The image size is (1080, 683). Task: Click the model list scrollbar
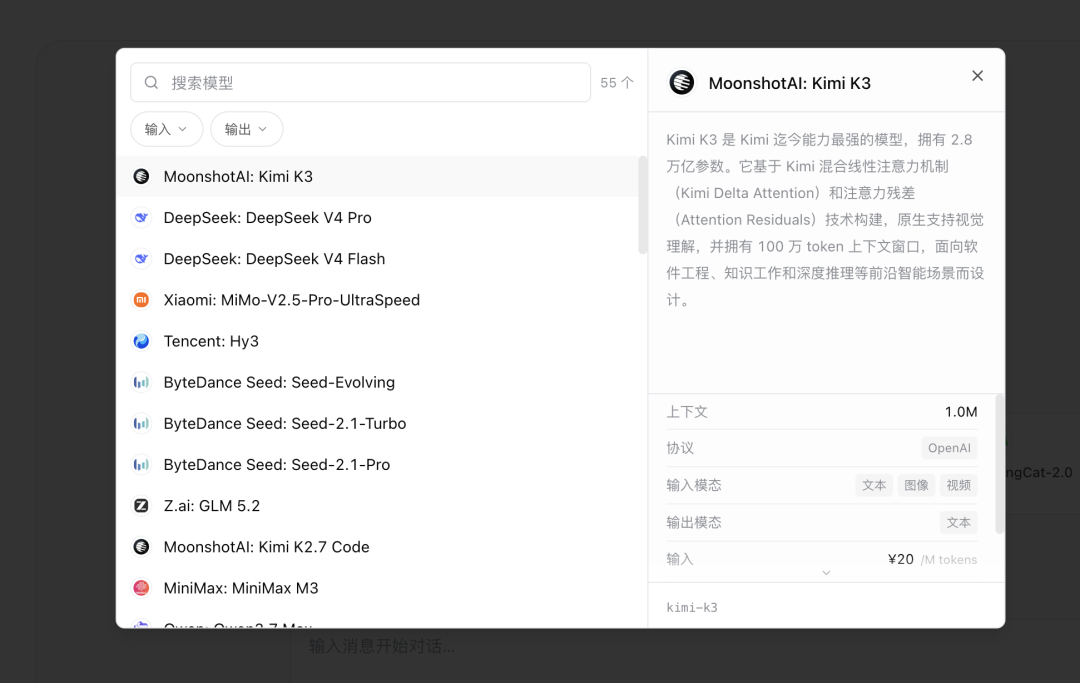pos(643,205)
